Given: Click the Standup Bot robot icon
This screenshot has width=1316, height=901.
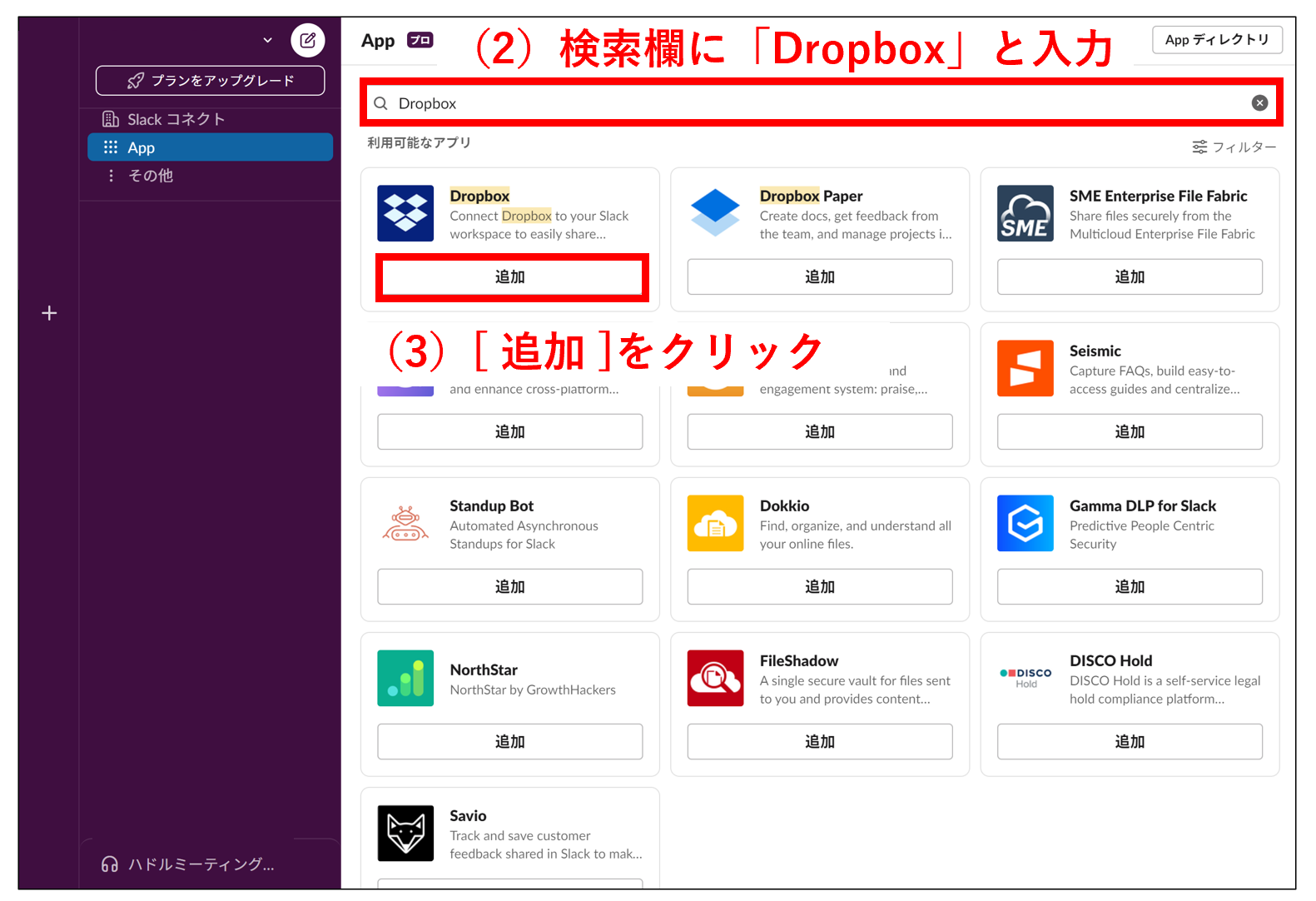Looking at the screenshot, I should (405, 523).
